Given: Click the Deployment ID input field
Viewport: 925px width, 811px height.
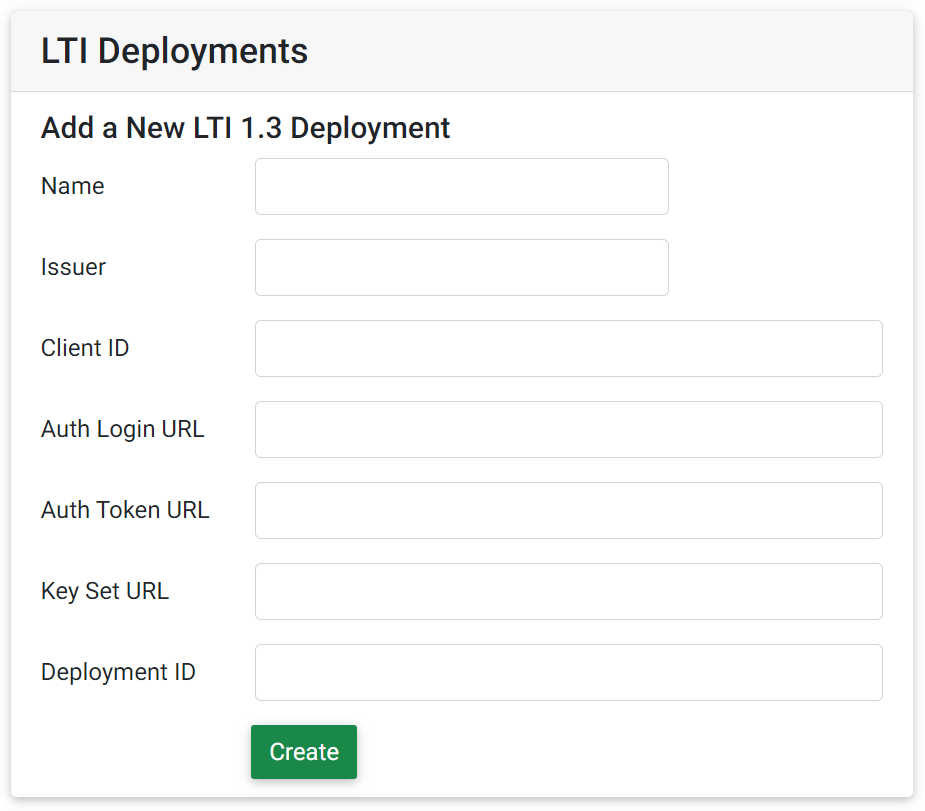Looking at the screenshot, I should click(x=567, y=672).
